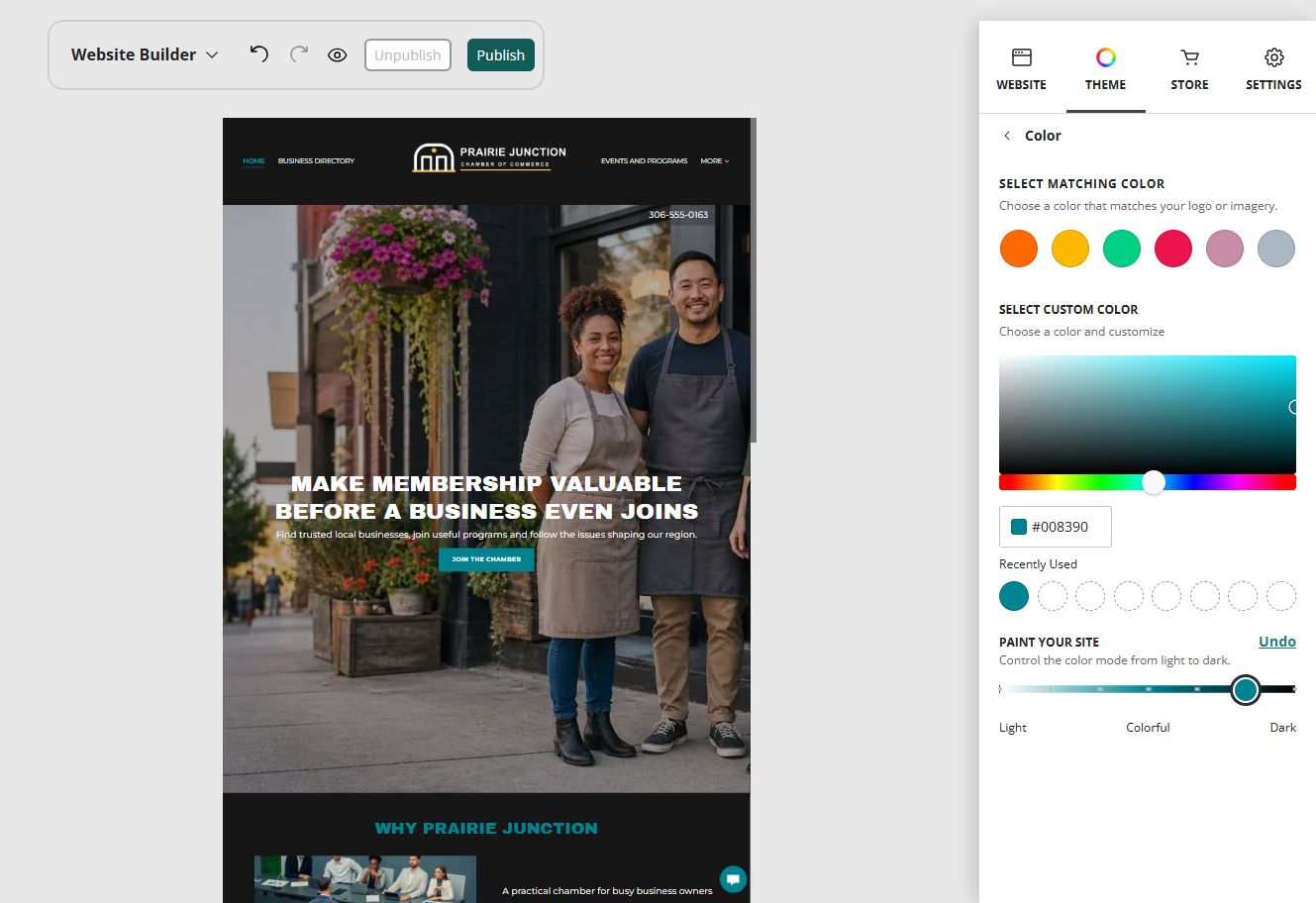Screen dimensions: 1316x903
Task: Click the HOME link in site preview
Action: click(x=253, y=161)
